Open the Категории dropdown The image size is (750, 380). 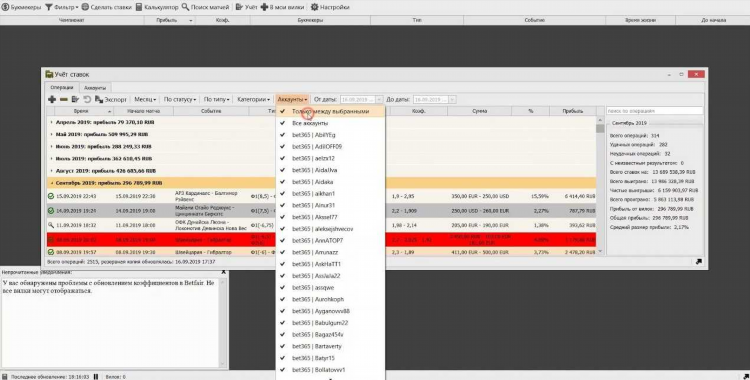254,99
